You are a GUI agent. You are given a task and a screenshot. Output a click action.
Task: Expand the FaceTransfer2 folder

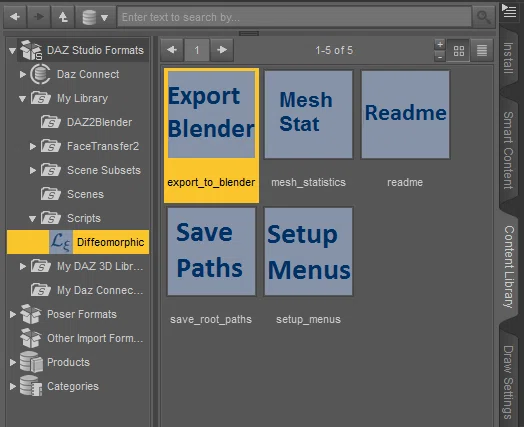click(x=32, y=146)
